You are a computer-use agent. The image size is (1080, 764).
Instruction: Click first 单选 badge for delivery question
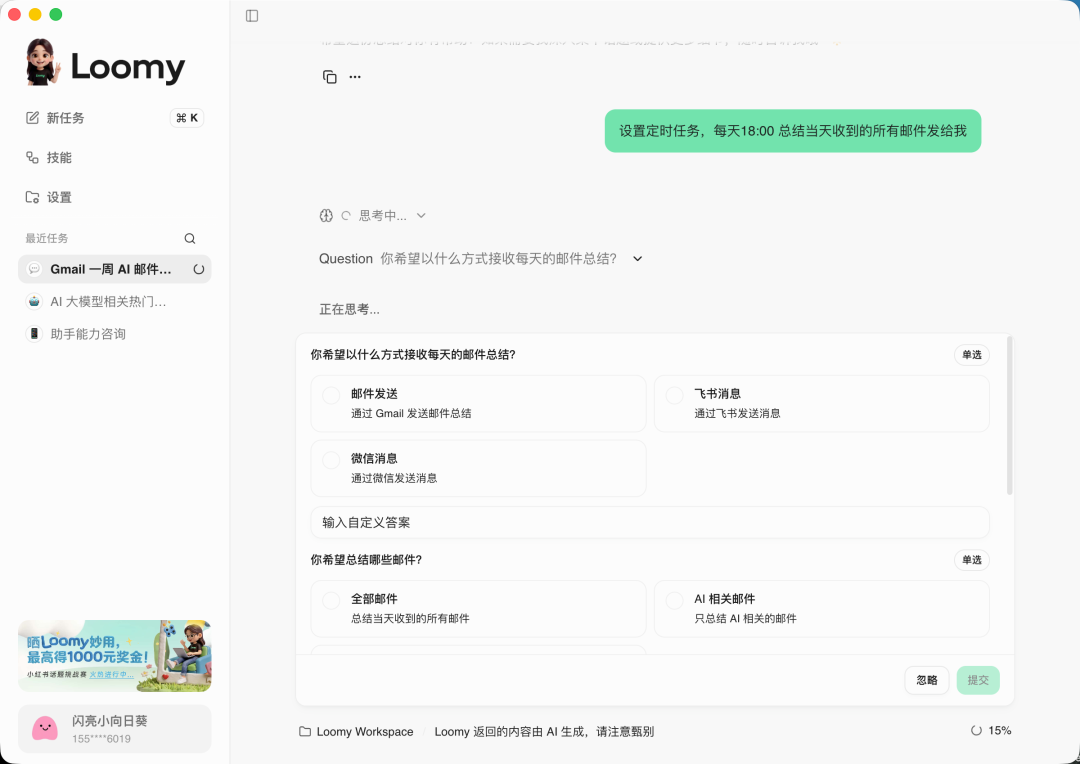click(x=972, y=355)
